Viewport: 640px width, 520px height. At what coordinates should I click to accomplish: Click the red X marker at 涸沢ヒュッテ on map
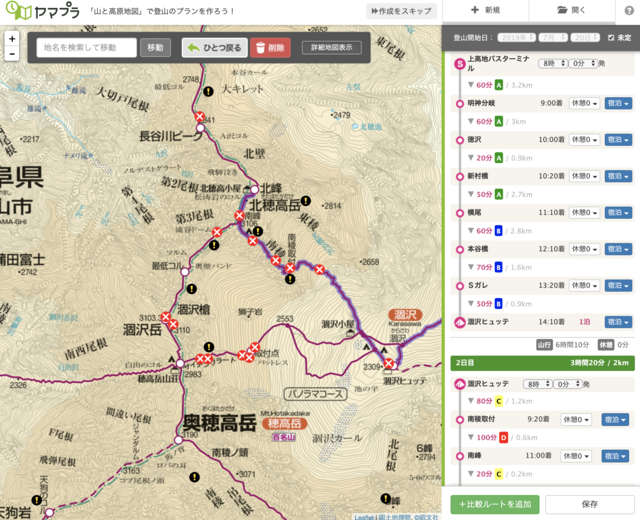[x=389, y=363]
